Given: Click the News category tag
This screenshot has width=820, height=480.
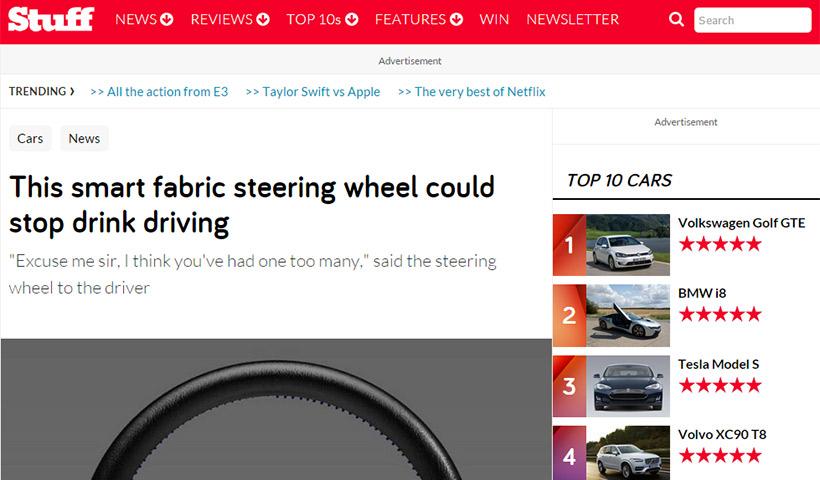Looking at the screenshot, I should (x=84, y=138).
